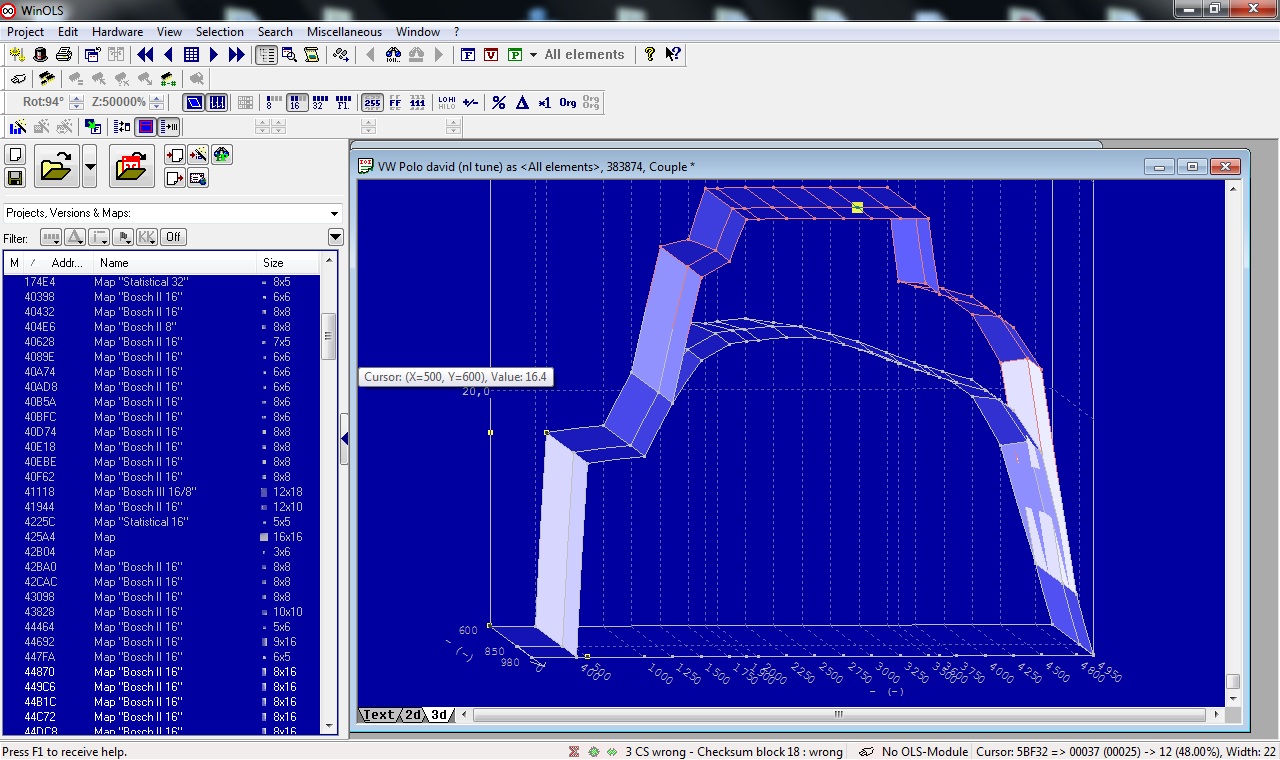Viewport: 1280px width, 760px height.
Task: Click the printer icon in the toolbar
Action: tap(64, 55)
